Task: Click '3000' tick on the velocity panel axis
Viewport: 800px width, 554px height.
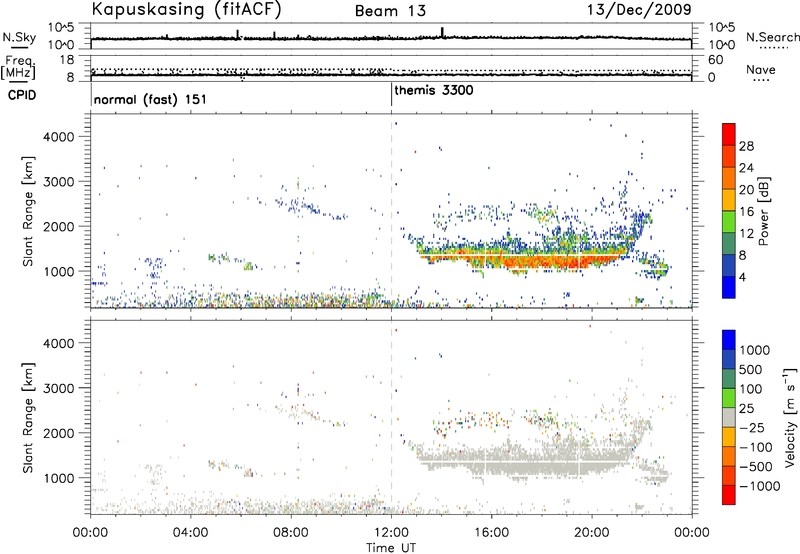Action: click(59, 388)
